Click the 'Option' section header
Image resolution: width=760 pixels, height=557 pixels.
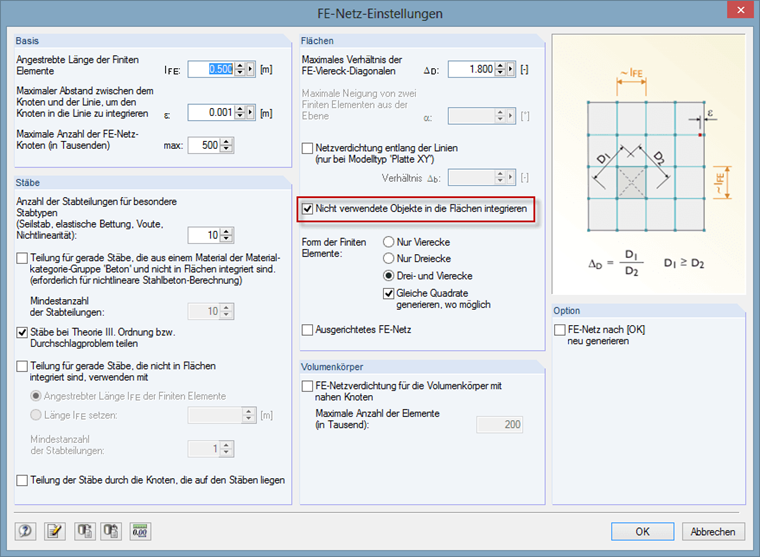click(567, 311)
